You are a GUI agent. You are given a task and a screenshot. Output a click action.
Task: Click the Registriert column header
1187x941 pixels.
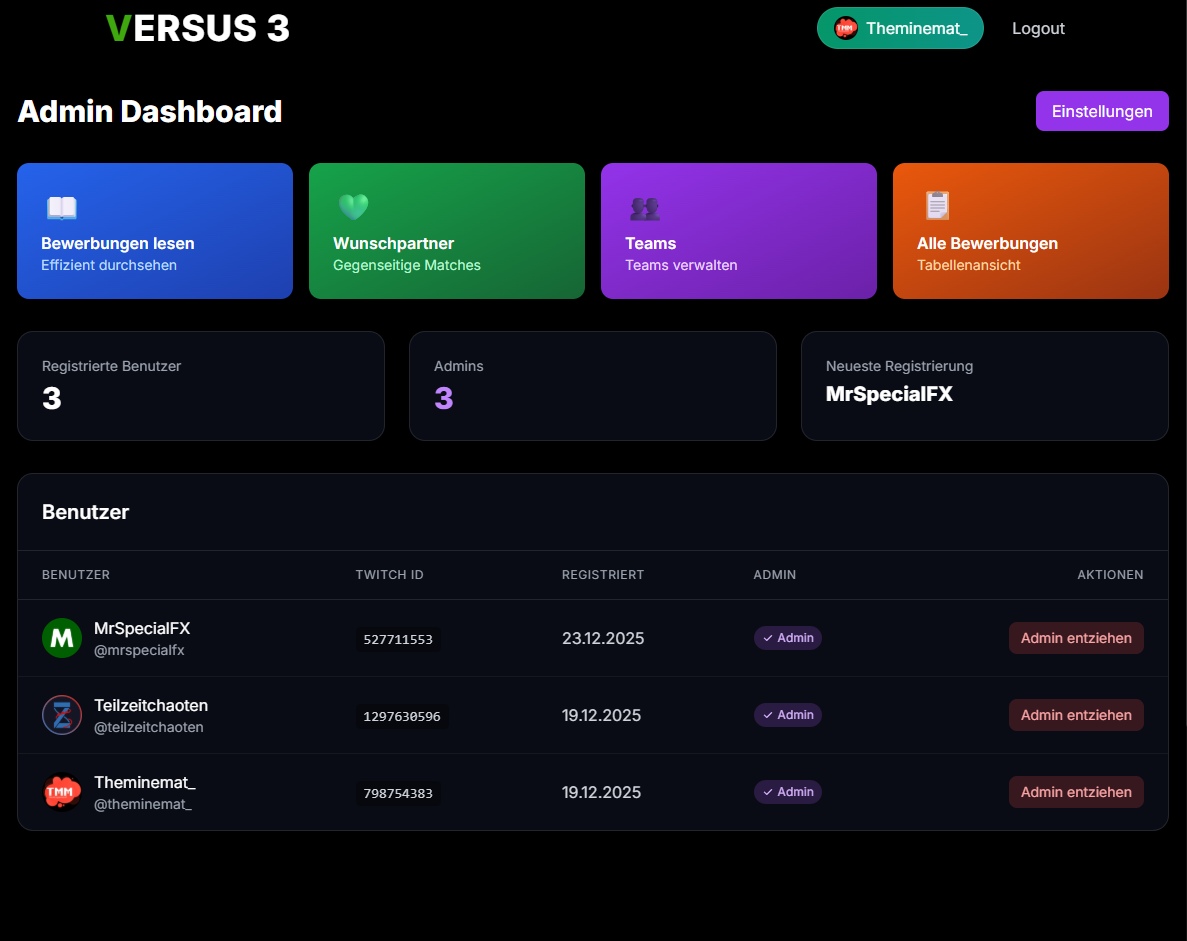click(x=603, y=575)
